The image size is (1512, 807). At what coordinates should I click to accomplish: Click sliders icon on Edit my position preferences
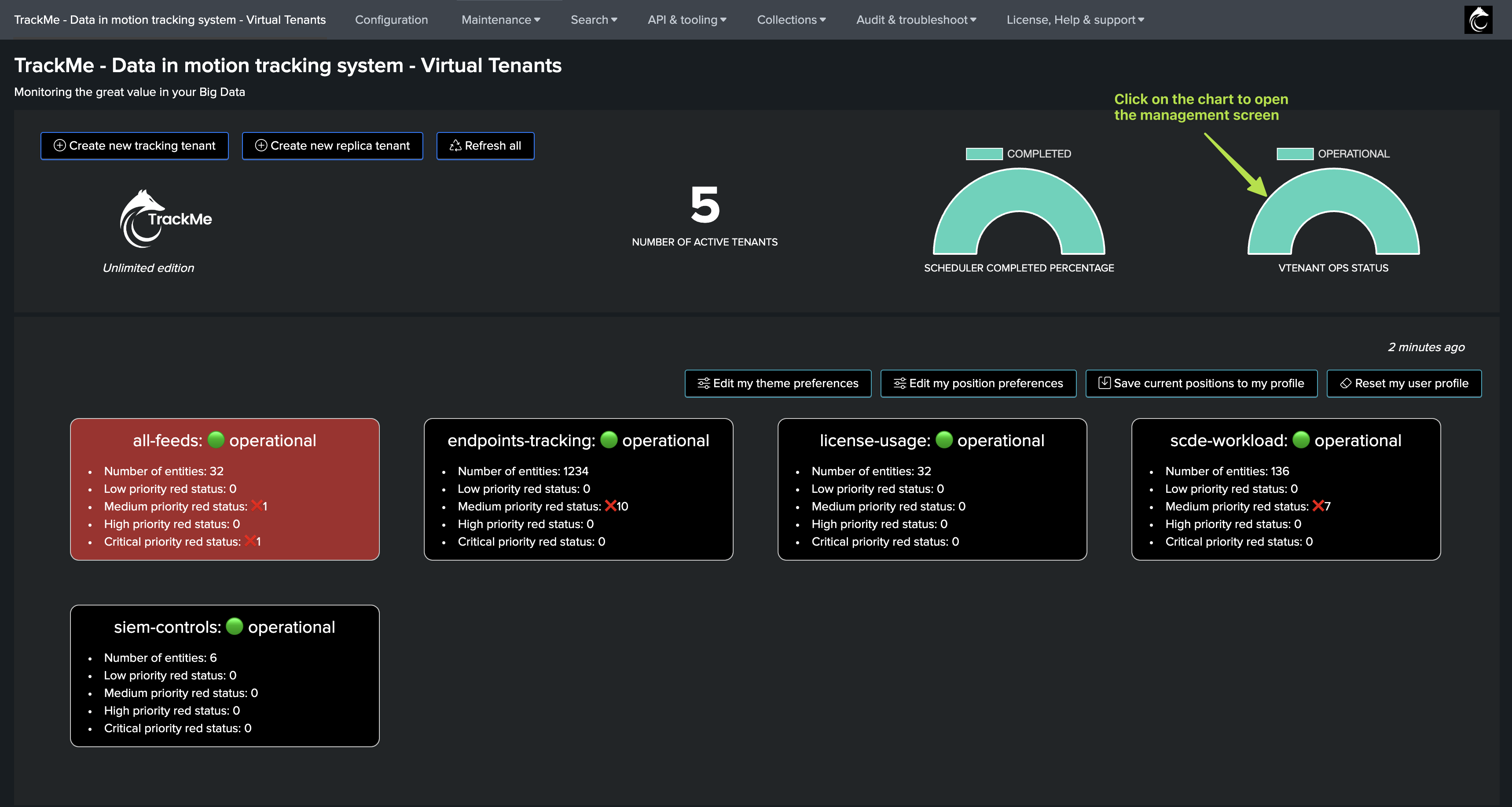tap(899, 383)
